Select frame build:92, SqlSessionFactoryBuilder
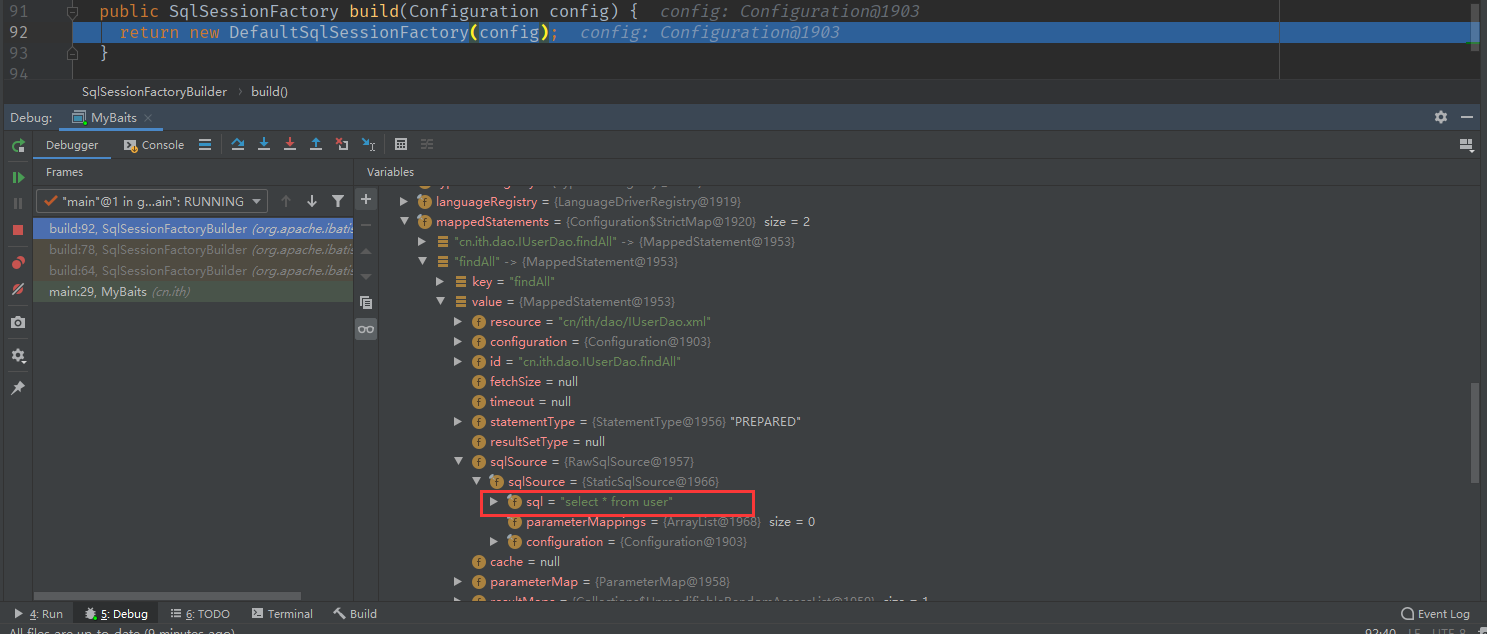This screenshot has width=1487, height=634. tap(193, 229)
